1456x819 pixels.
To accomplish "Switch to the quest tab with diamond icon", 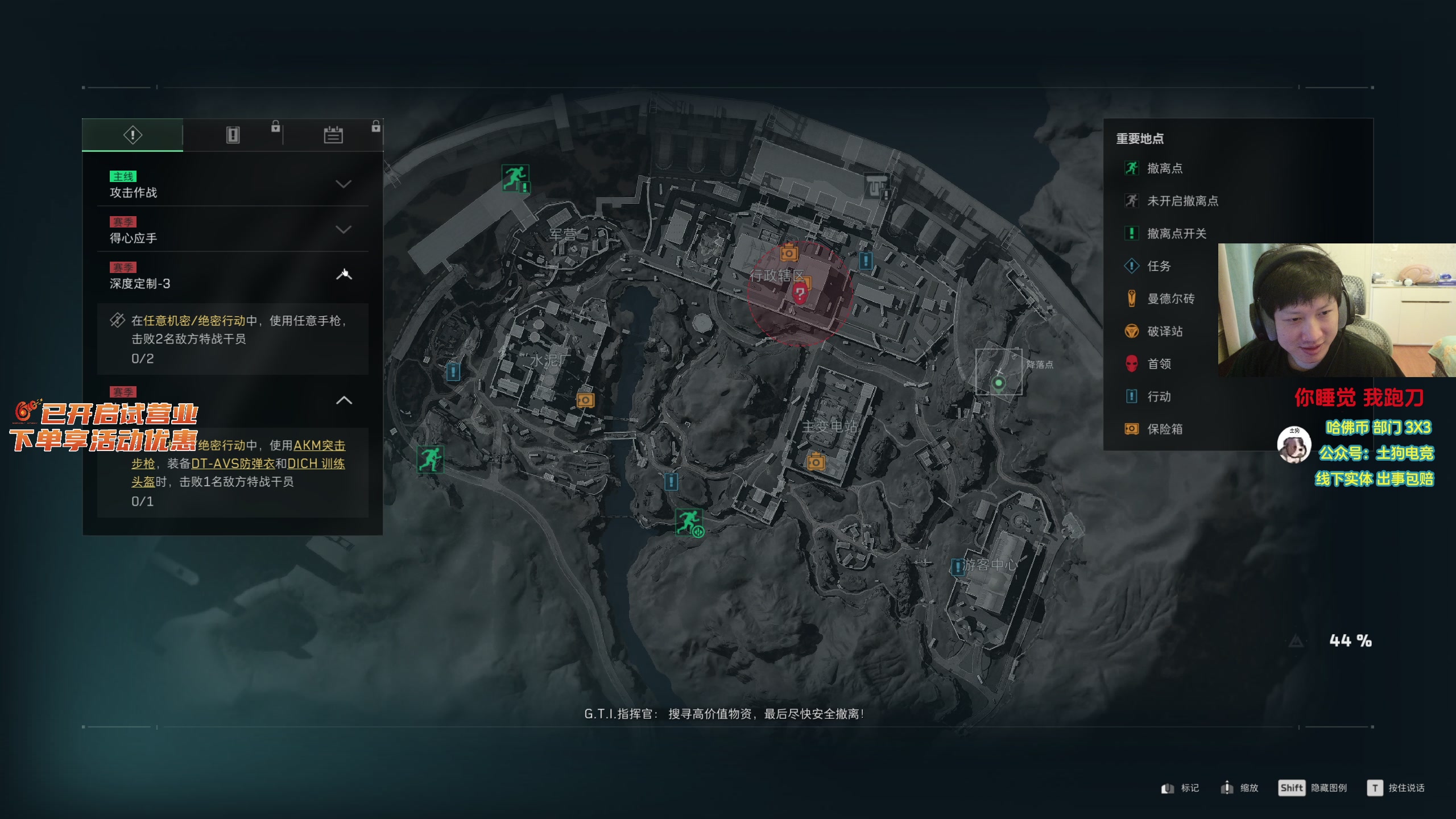I will tap(133, 135).
